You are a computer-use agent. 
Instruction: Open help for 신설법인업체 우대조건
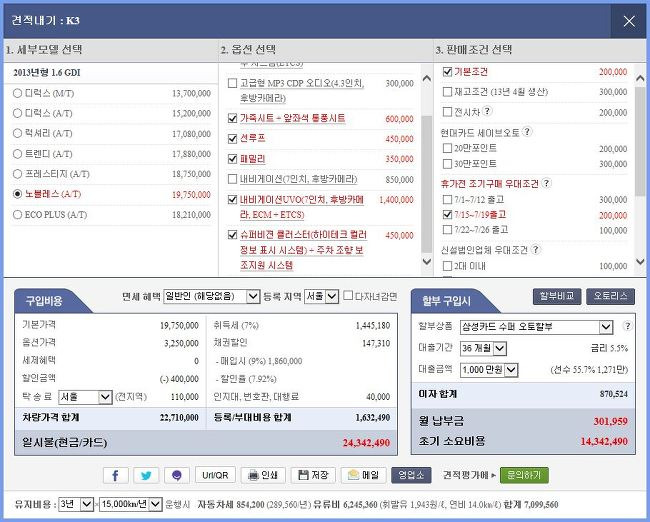[536, 249]
